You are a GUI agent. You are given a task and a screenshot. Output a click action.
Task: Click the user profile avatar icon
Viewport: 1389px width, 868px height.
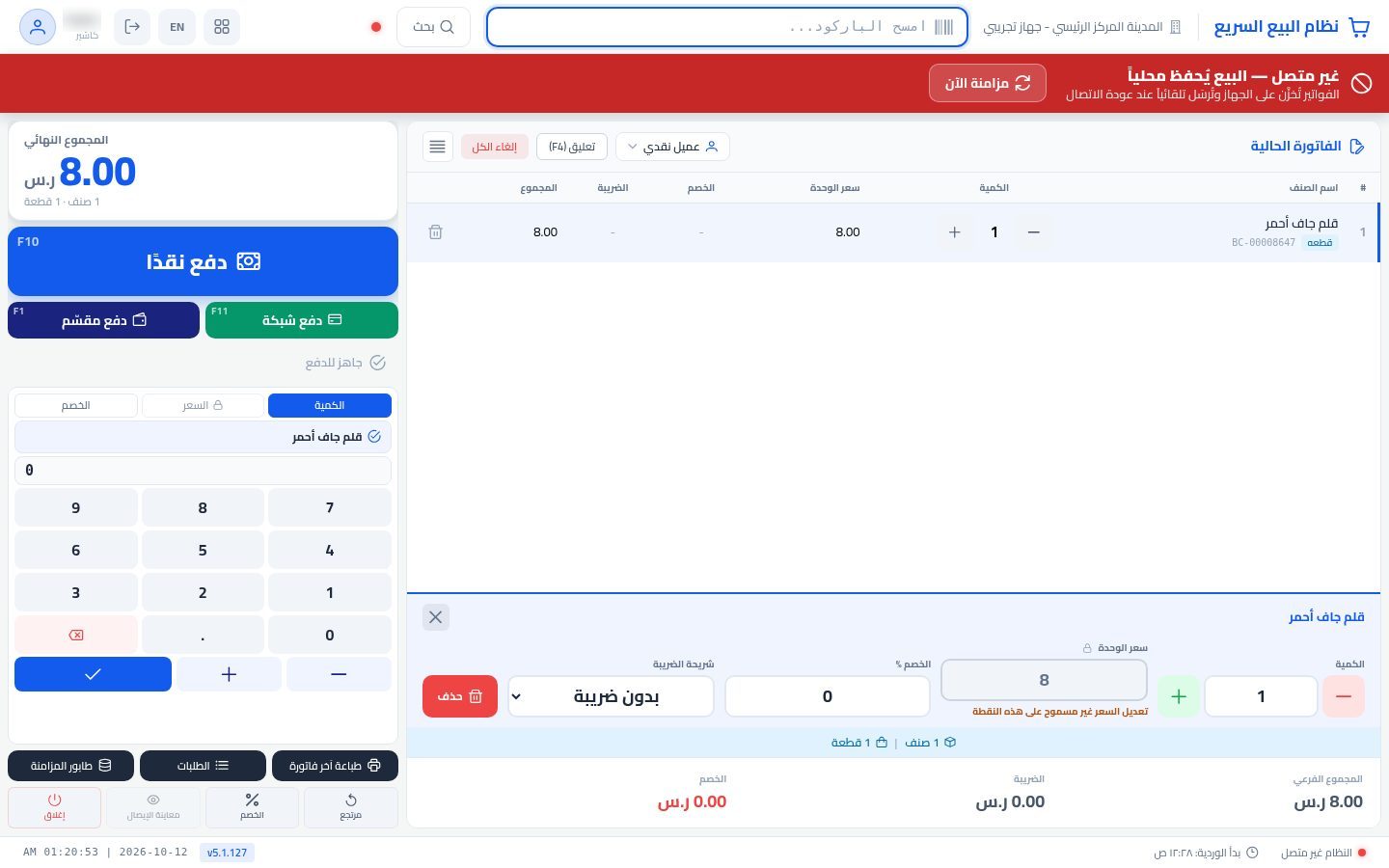(x=38, y=27)
